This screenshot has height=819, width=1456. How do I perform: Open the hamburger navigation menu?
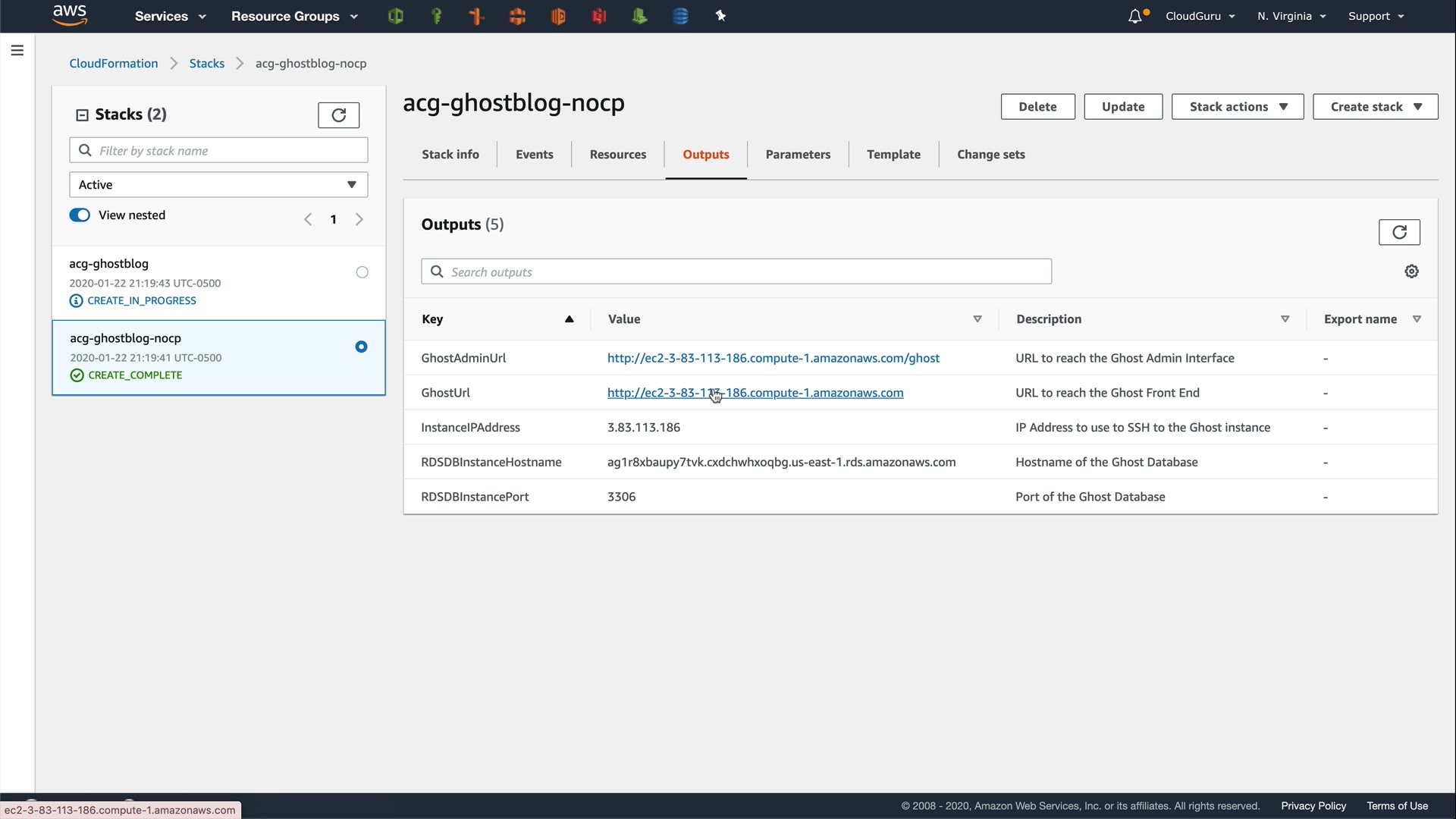[x=17, y=51]
